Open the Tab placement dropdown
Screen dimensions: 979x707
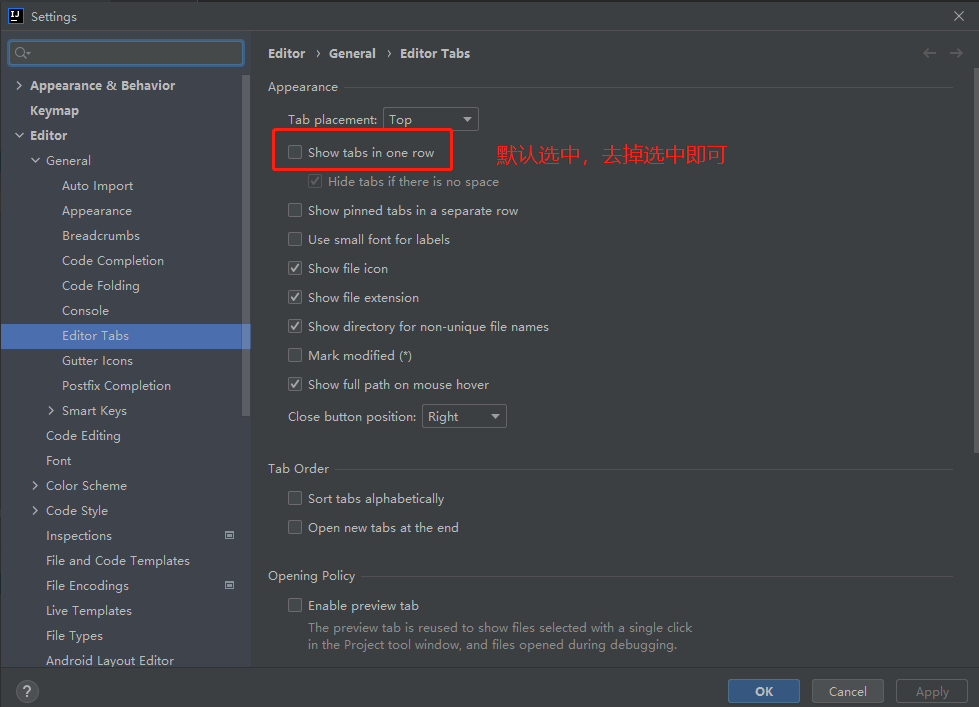(430, 120)
